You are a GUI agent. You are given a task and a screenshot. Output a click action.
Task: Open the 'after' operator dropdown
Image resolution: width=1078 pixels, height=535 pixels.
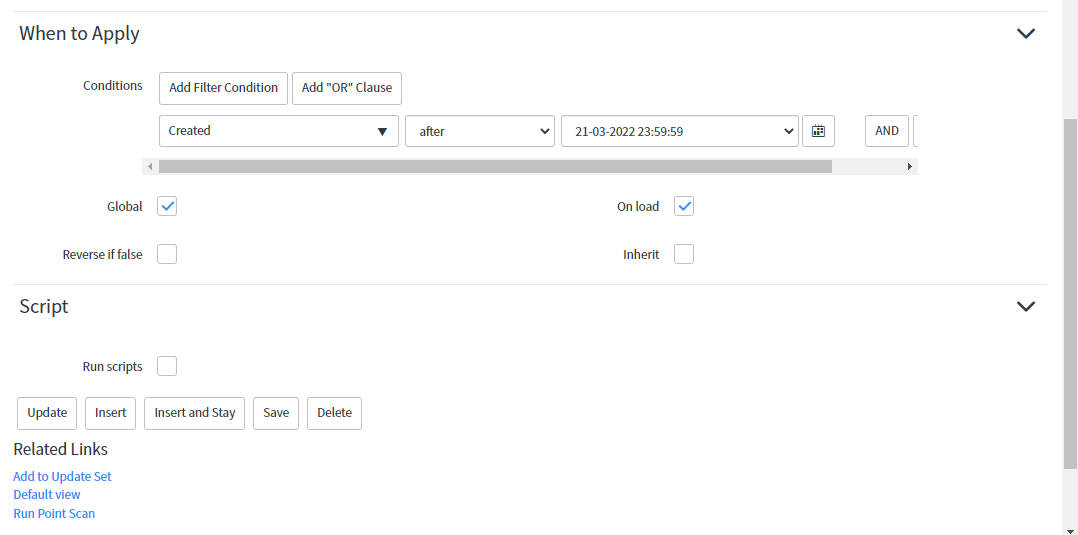[x=480, y=131]
